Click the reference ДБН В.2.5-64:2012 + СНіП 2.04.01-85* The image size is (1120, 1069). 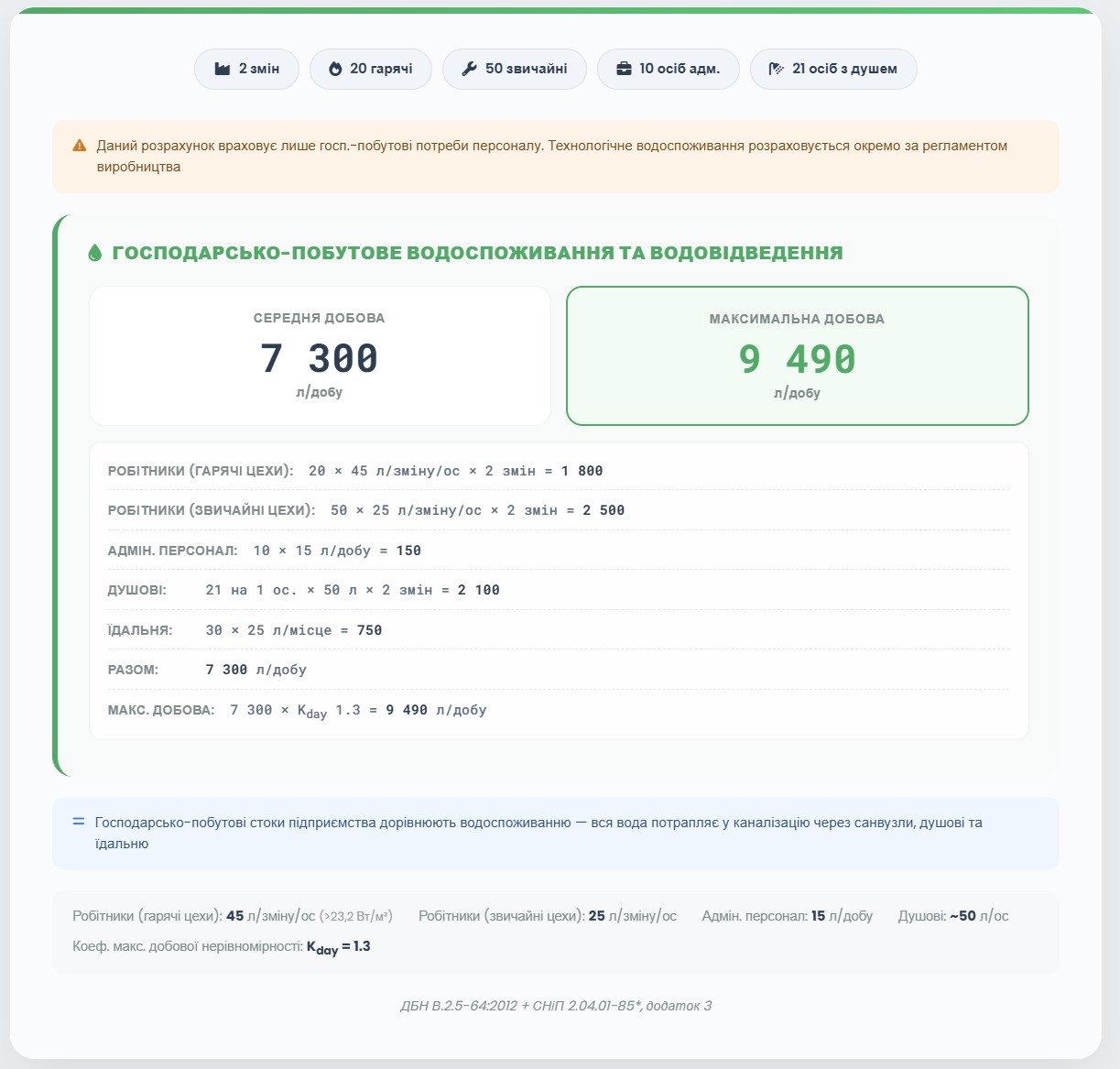pyautogui.click(x=556, y=1006)
